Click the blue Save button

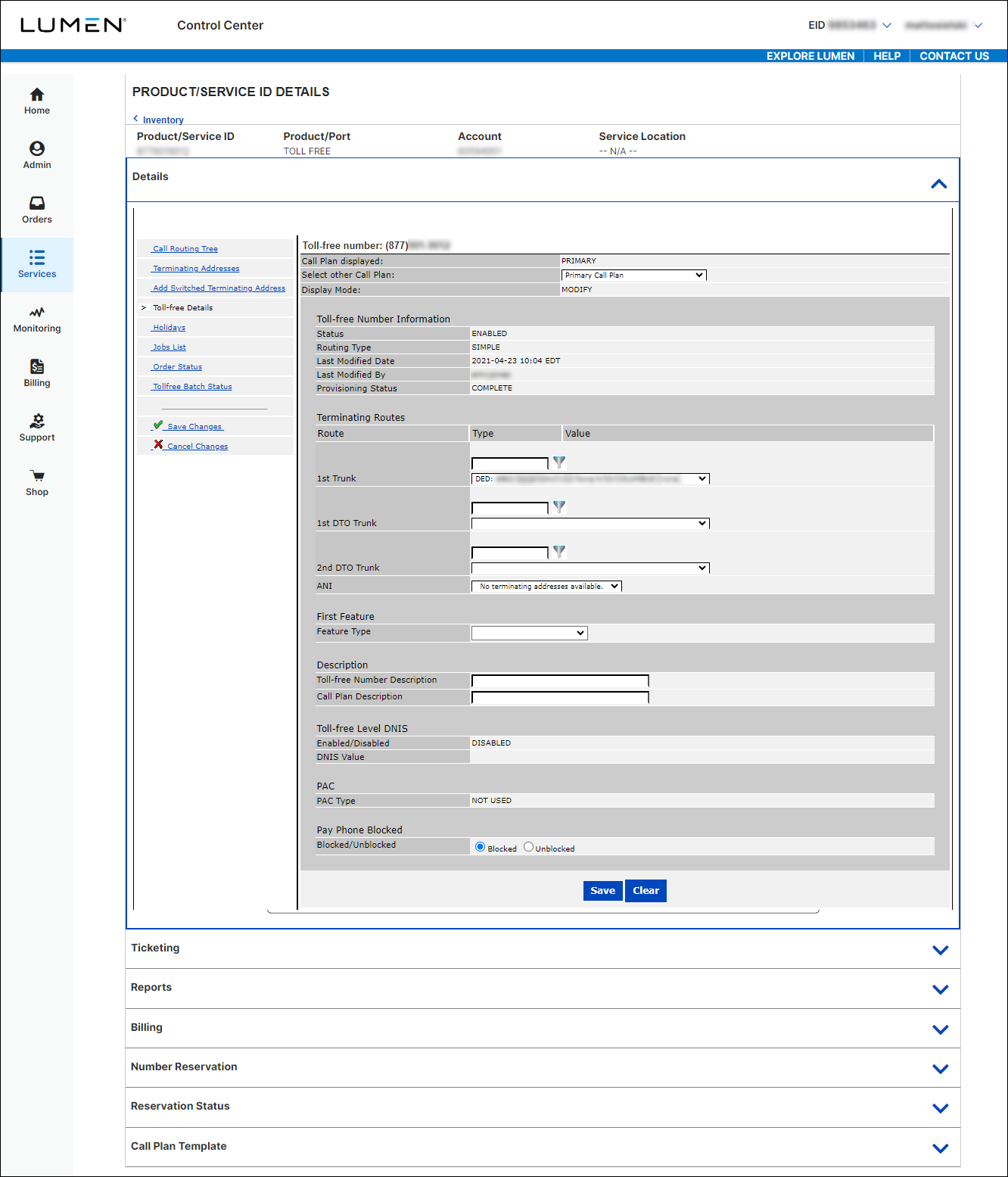(x=602, y=891)
